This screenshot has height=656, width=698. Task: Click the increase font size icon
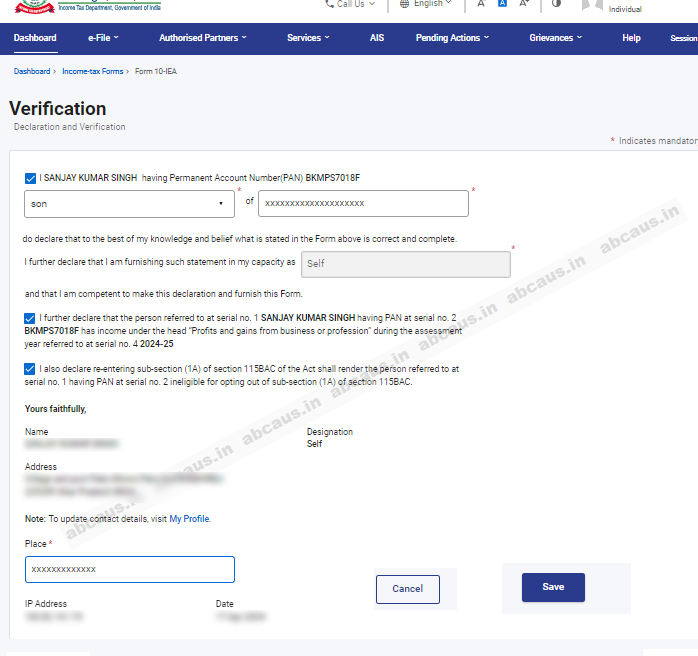pos(524,4)
